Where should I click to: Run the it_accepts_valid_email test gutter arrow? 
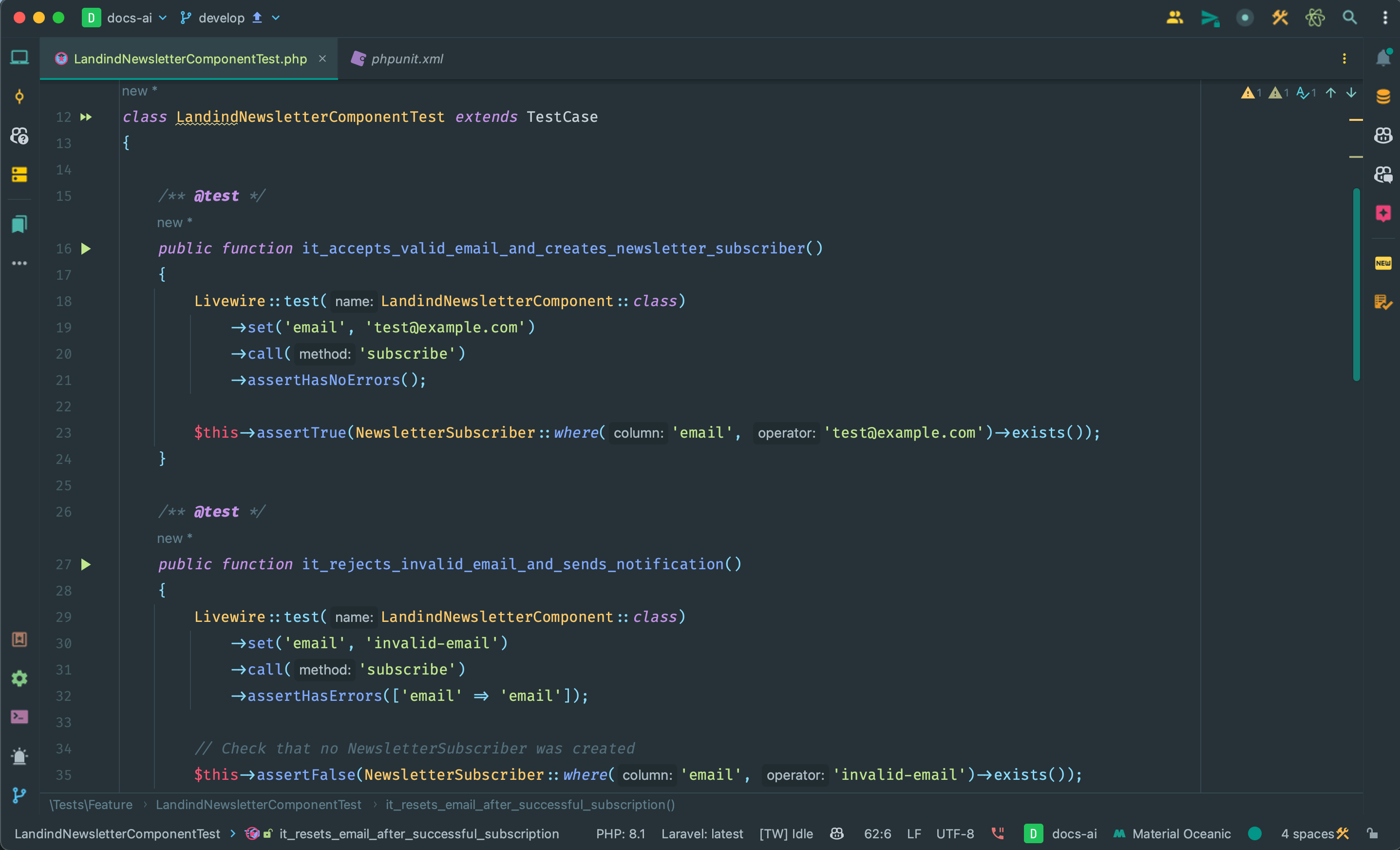tap(86, 249)
